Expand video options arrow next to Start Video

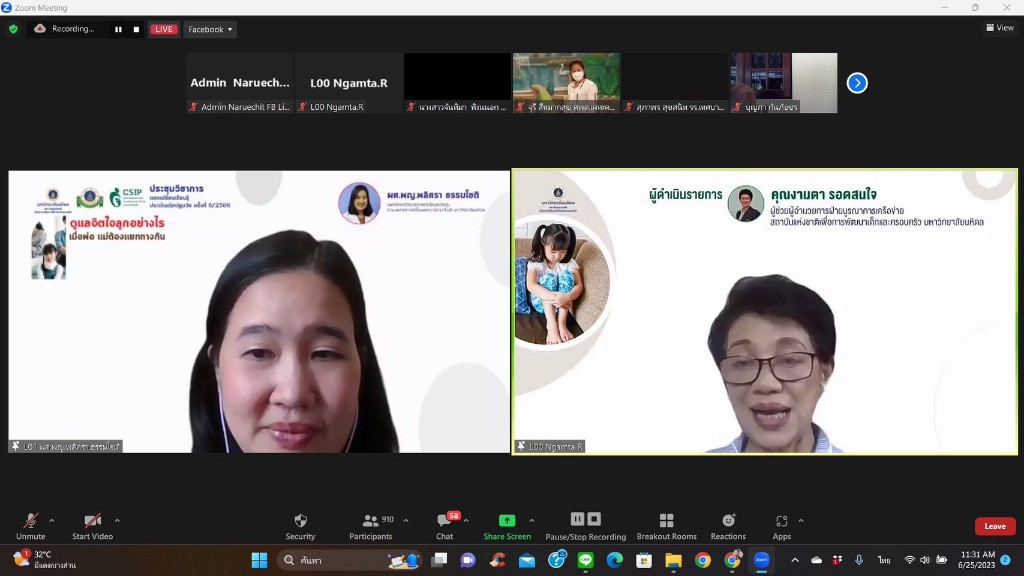click(117, 520)
